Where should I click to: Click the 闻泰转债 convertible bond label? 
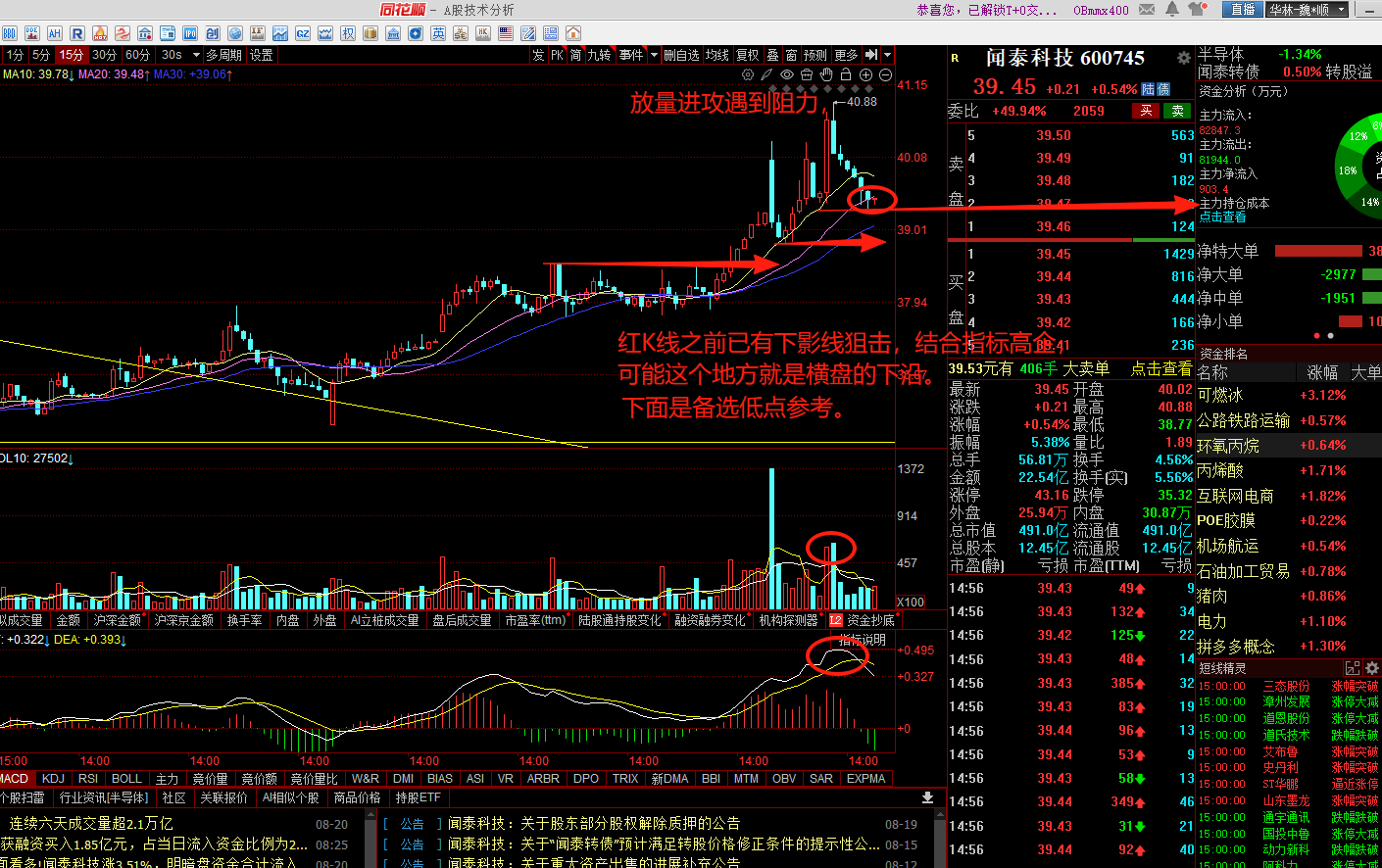click(x=1228, y=72)
